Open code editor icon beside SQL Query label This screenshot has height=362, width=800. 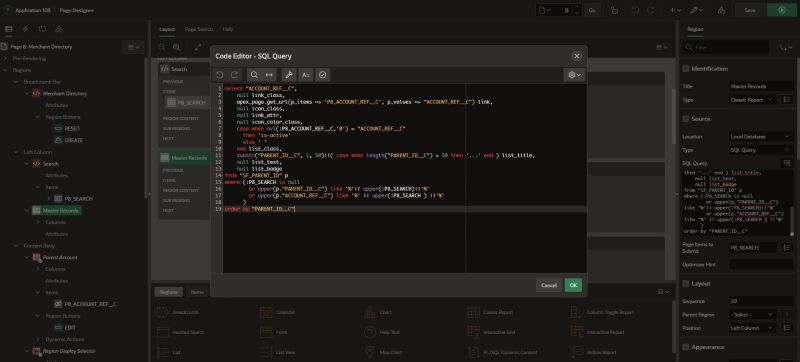787,163
